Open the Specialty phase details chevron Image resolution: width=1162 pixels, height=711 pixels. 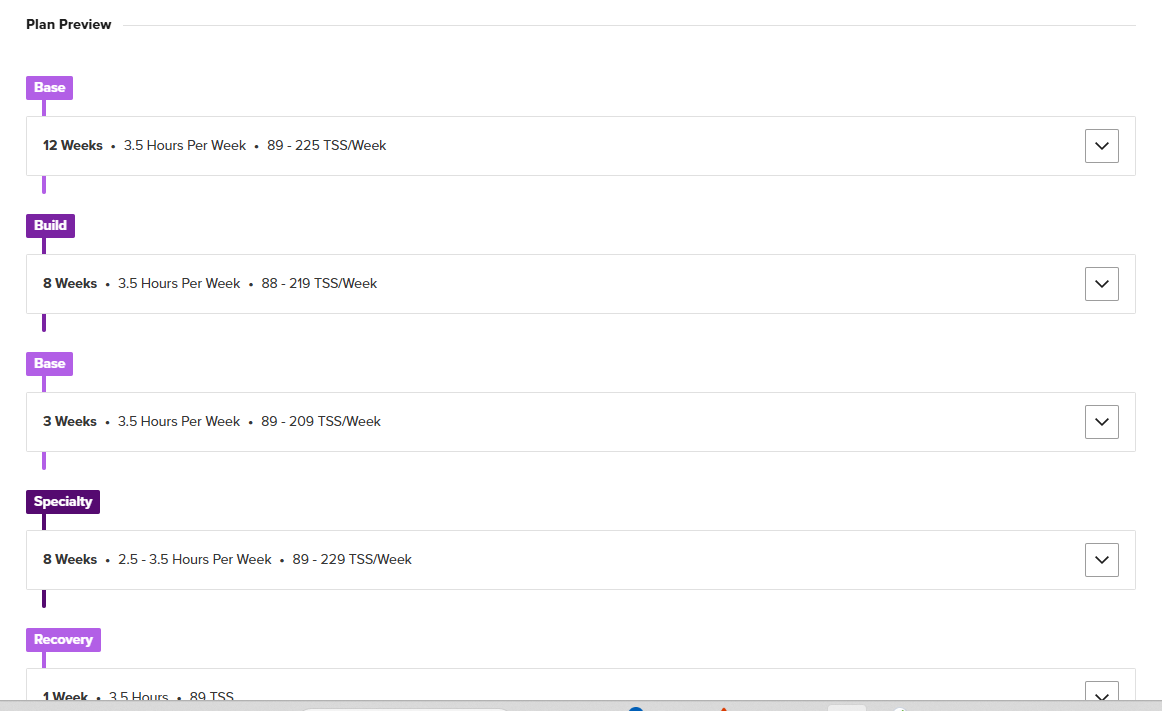pyautogui.click(x=1101, y=560)
